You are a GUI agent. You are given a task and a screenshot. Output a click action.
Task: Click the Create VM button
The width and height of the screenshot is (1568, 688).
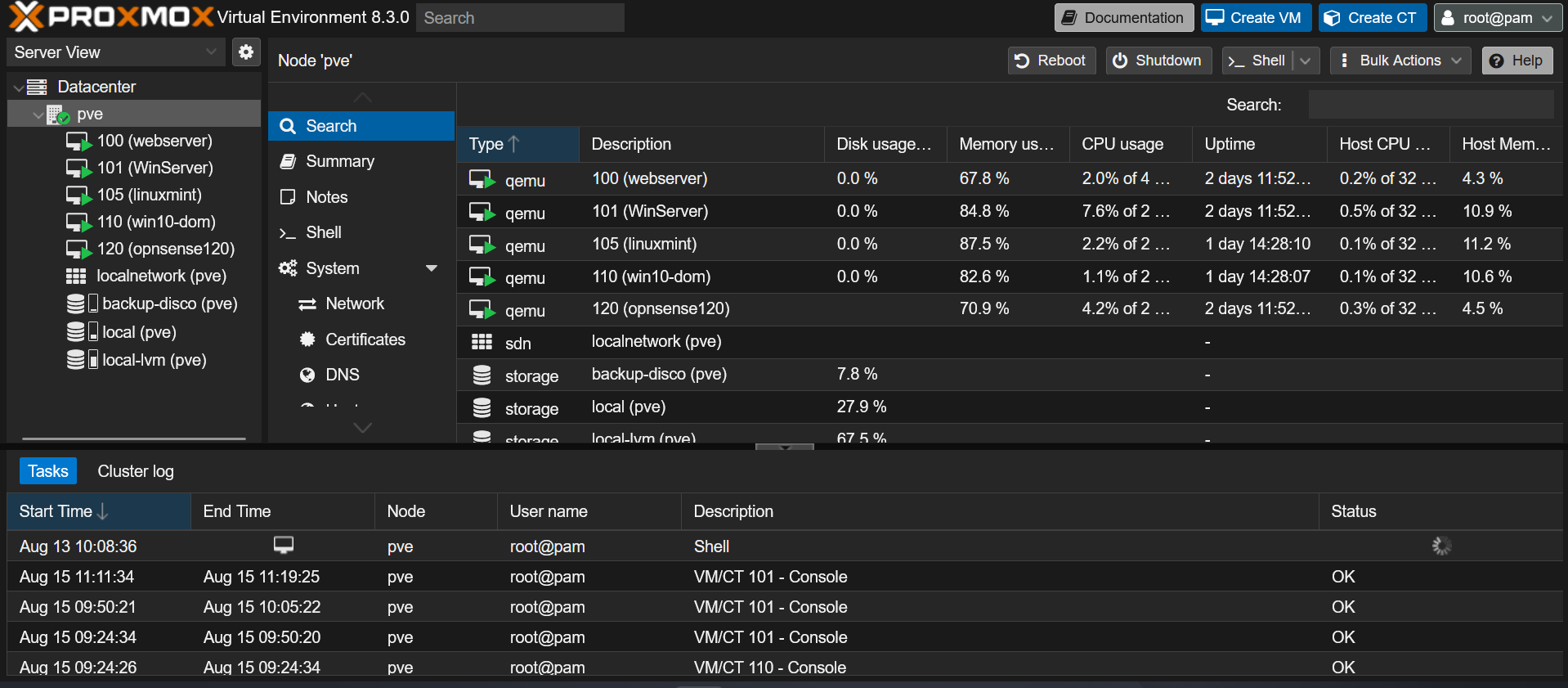[1256, 18]
